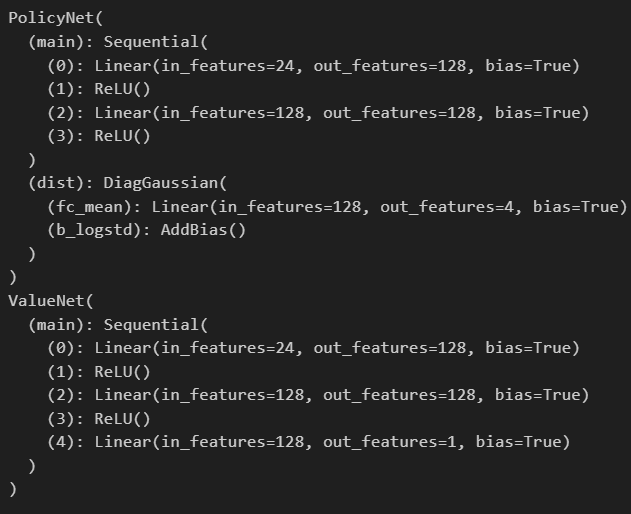Click bias=True on ValueNet's layer (4)
The image size is (631, 514).
pyautogui.click(x=518, y=442)
